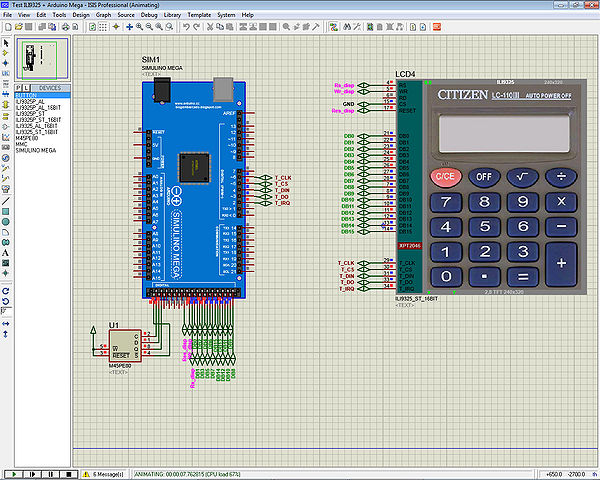
Task: Zoom out using the magnifier minus icon
Action: tap(149, 27)
